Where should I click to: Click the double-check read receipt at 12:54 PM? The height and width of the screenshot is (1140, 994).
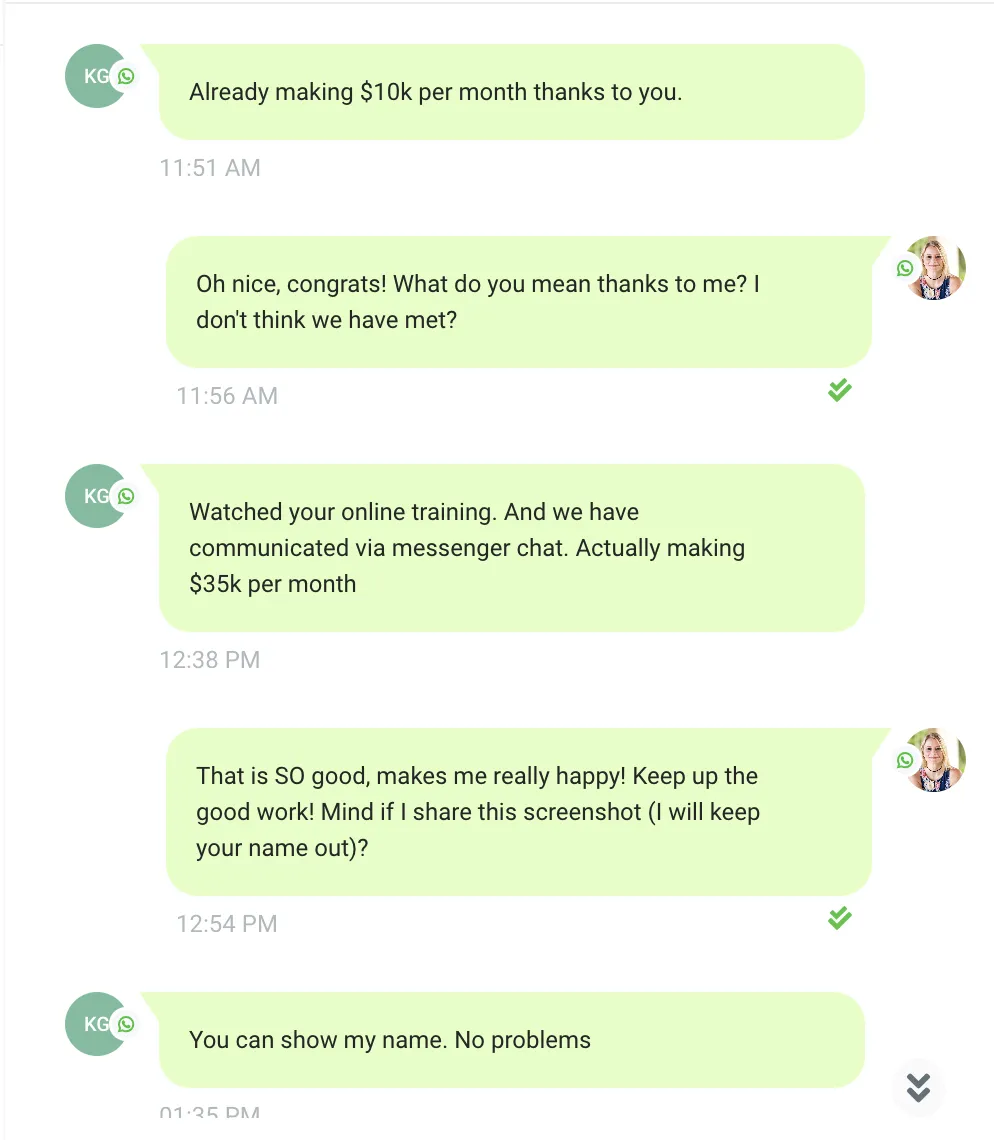tap(840, 918)
